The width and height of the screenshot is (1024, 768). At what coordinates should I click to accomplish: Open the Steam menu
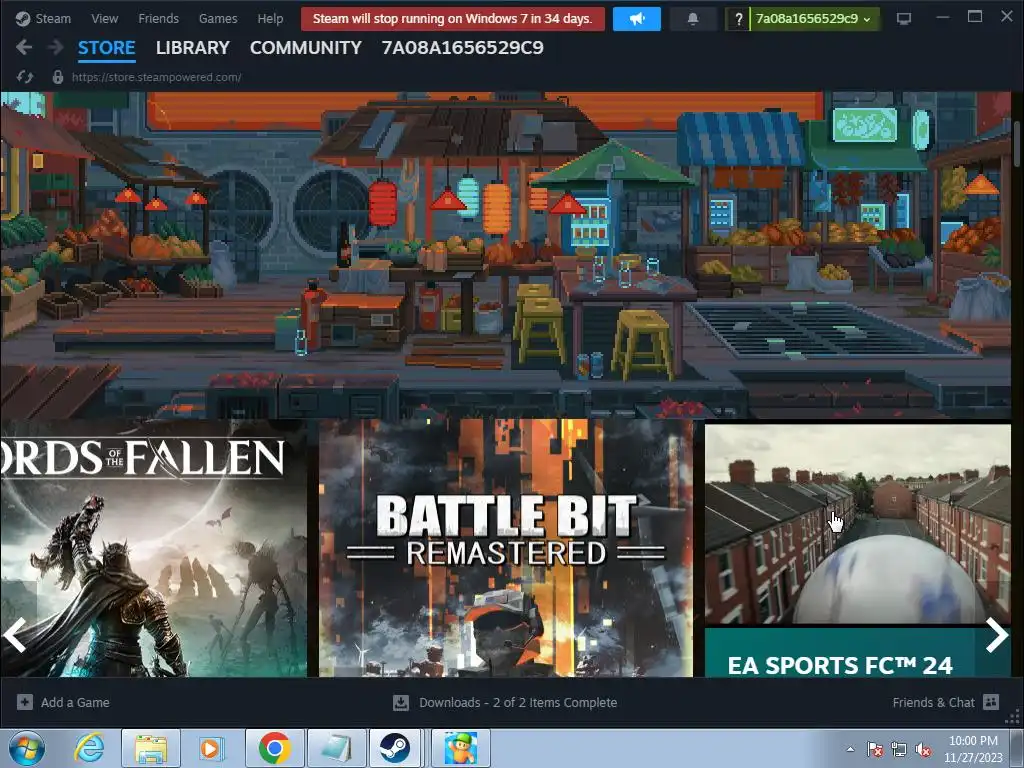point(43,18)
